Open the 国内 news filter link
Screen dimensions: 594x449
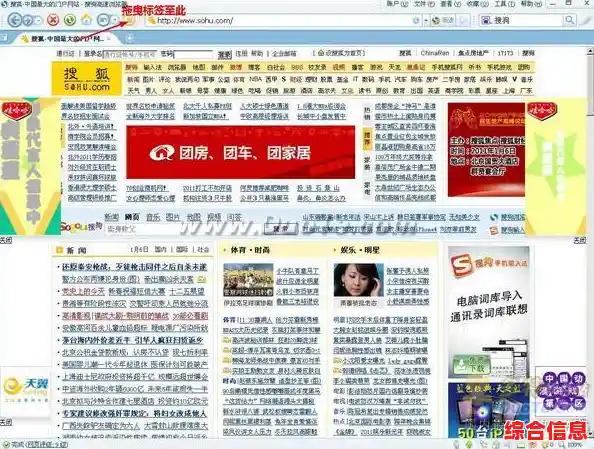point(161,250)
